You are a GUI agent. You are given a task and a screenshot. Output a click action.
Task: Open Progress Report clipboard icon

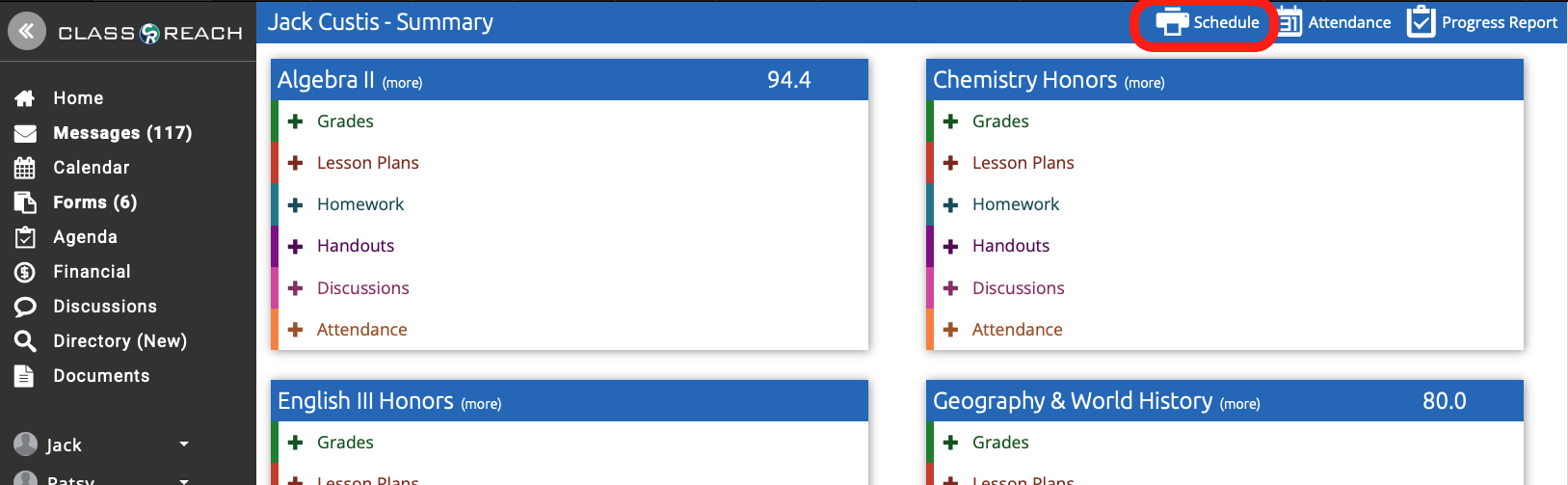(x=1421, y=22)
